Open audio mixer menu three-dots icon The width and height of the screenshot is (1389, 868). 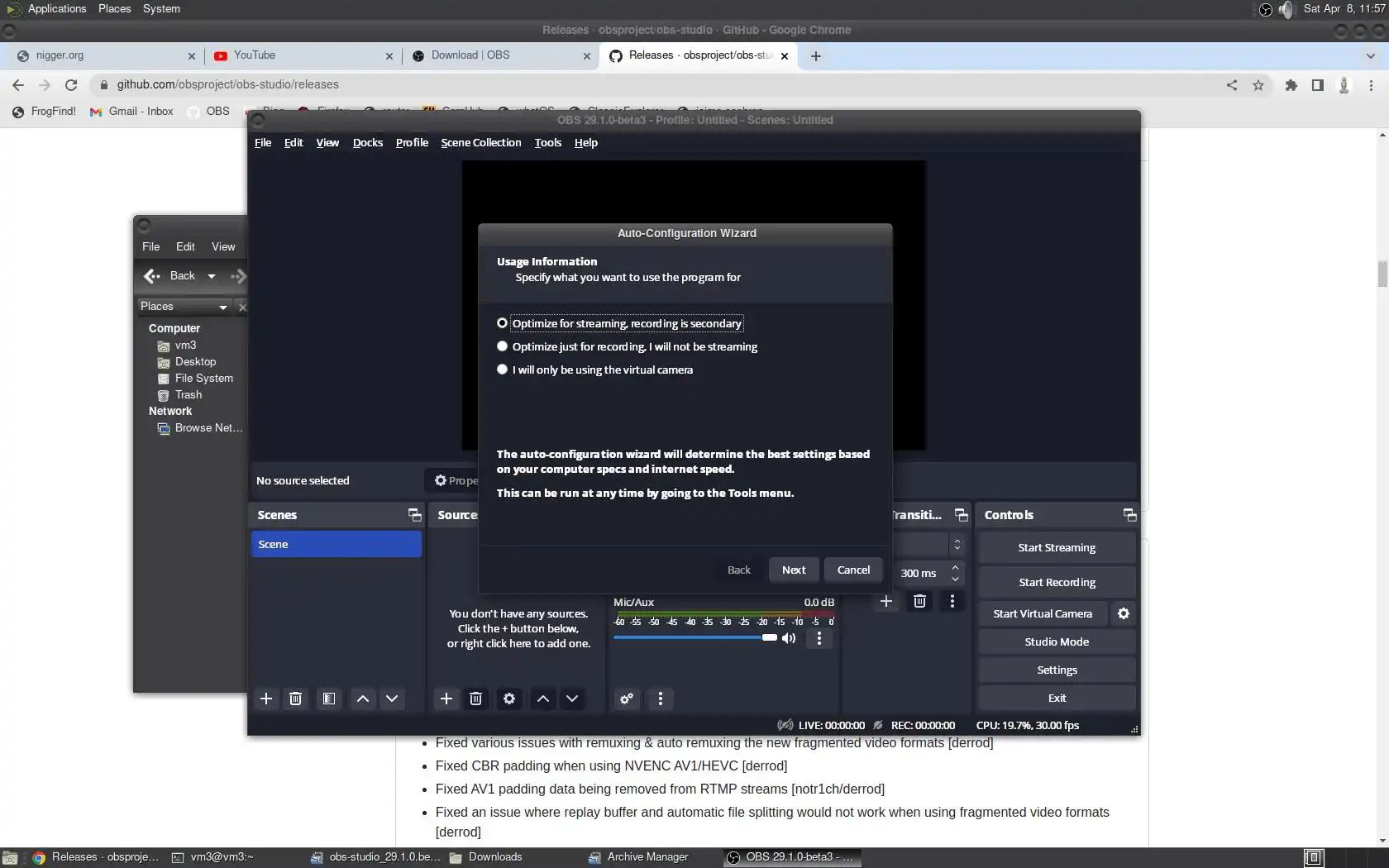[660, 699]
